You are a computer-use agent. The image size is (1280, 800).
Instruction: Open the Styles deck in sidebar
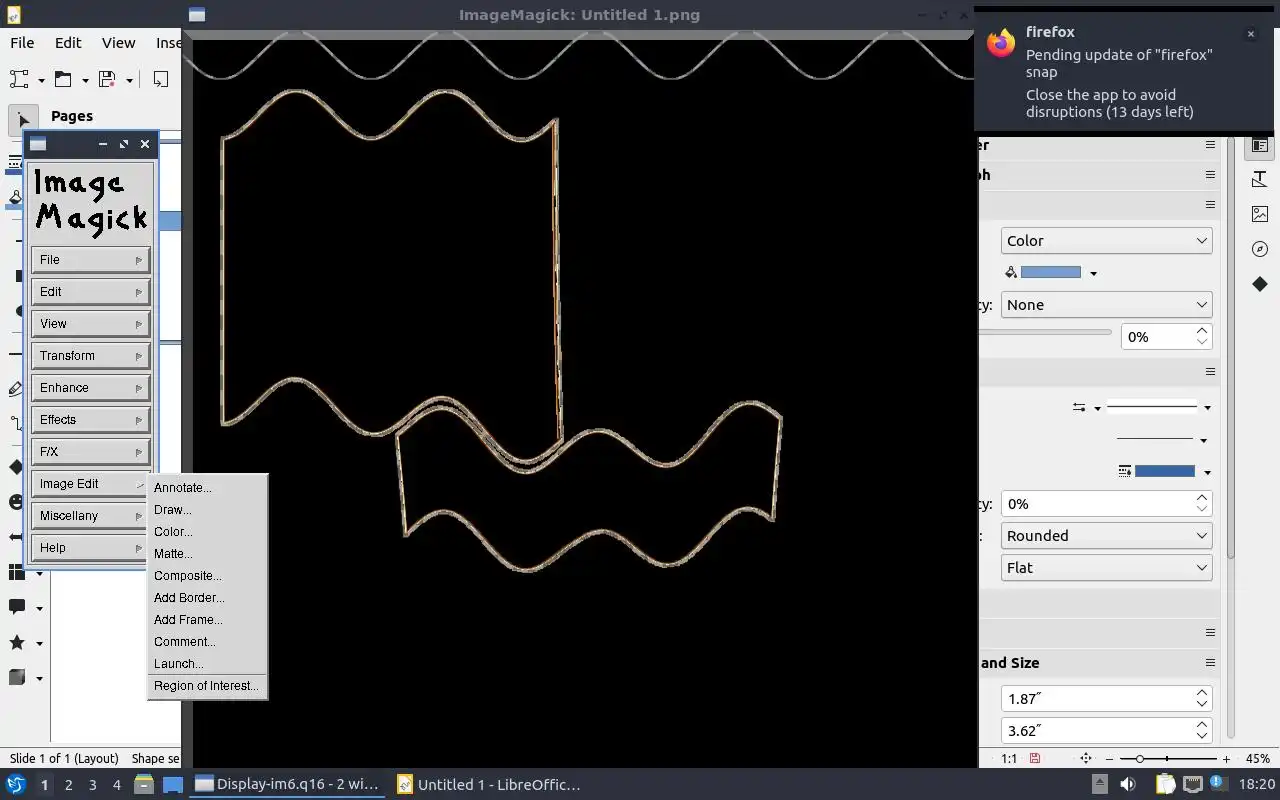click(x=1259, y=180)
